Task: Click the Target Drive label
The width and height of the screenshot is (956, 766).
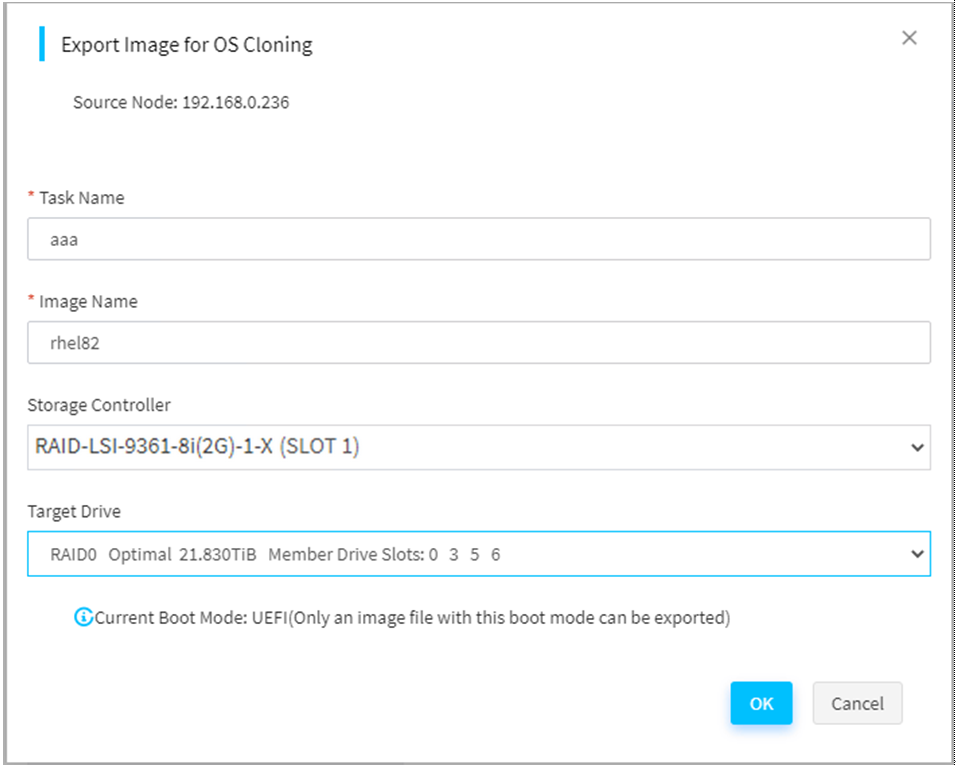Action: click(x=74, y=511)
